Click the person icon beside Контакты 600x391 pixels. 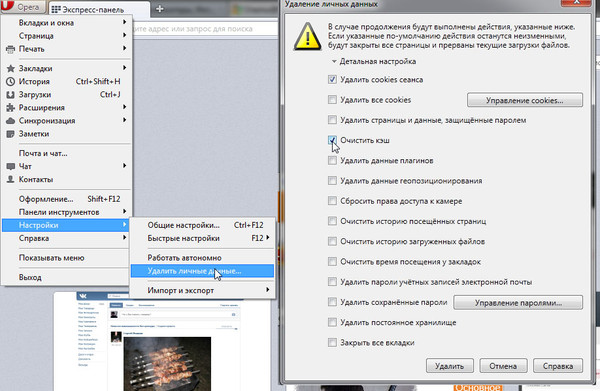coord(10,179)
